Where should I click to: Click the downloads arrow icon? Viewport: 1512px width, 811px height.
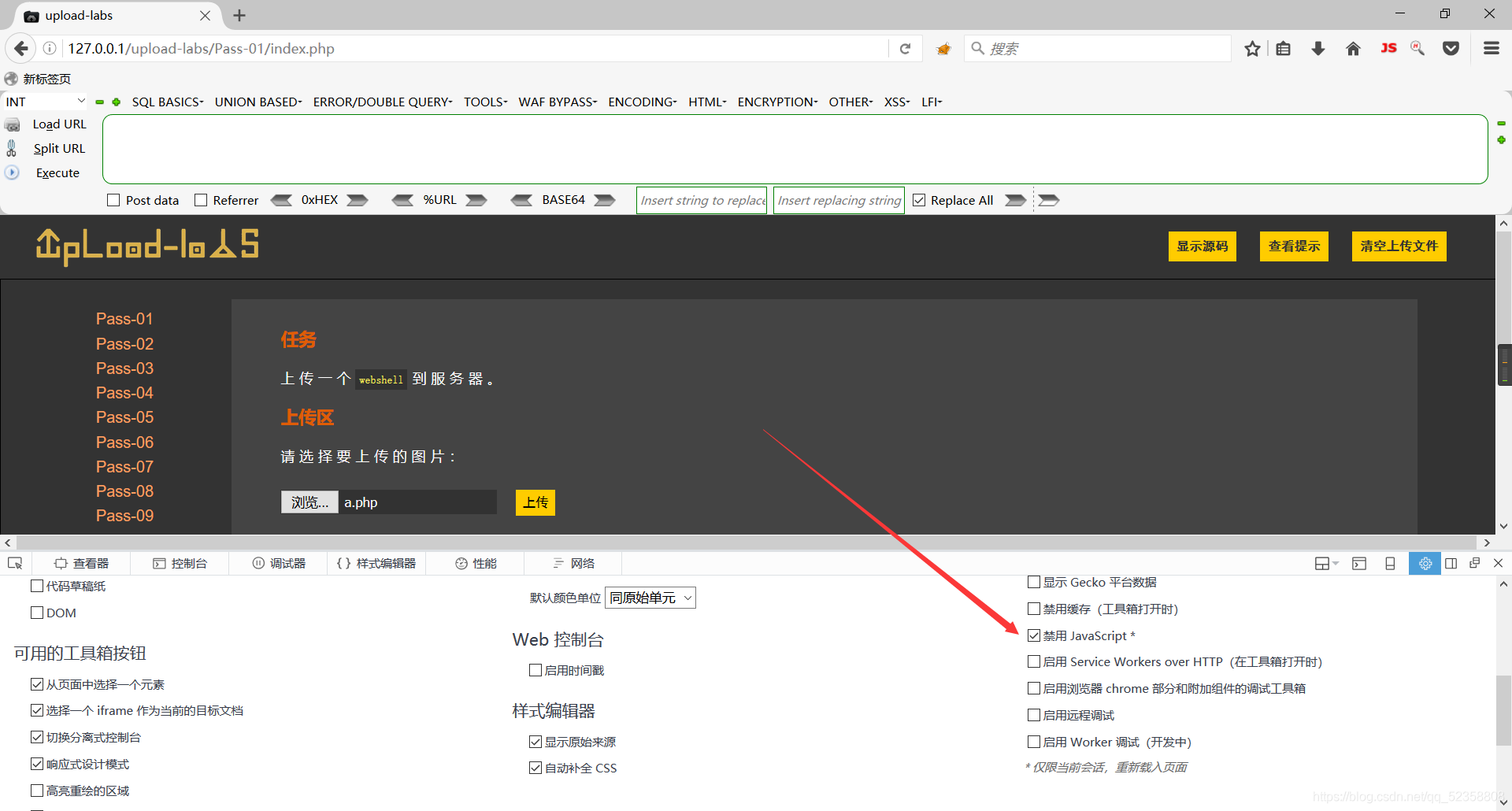click(x=1317, y=49)
